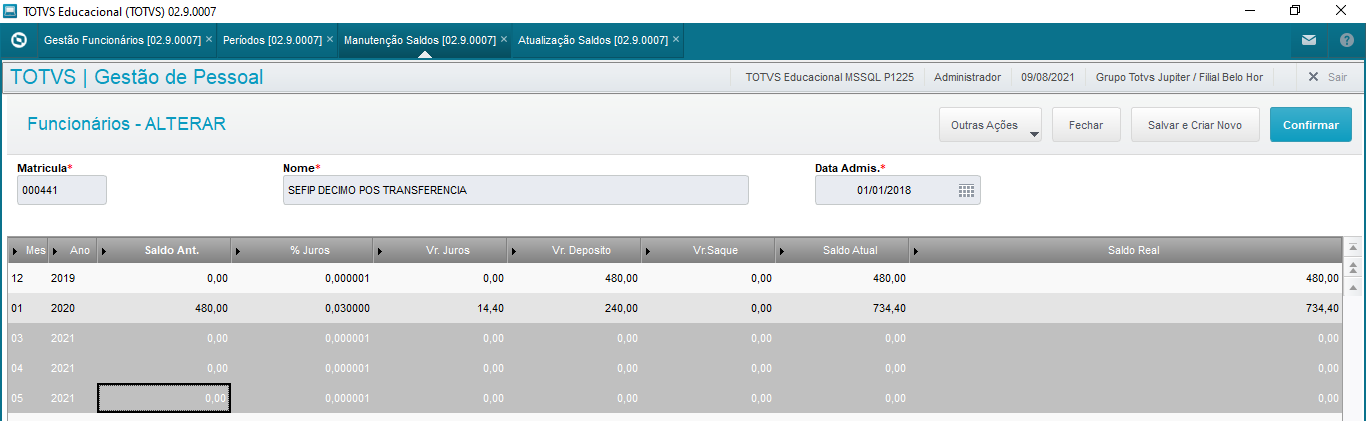The height and width of the screenshot is (421, 1366).
Task: Click the single up arrow scroll button
Action: point(1354,286)
